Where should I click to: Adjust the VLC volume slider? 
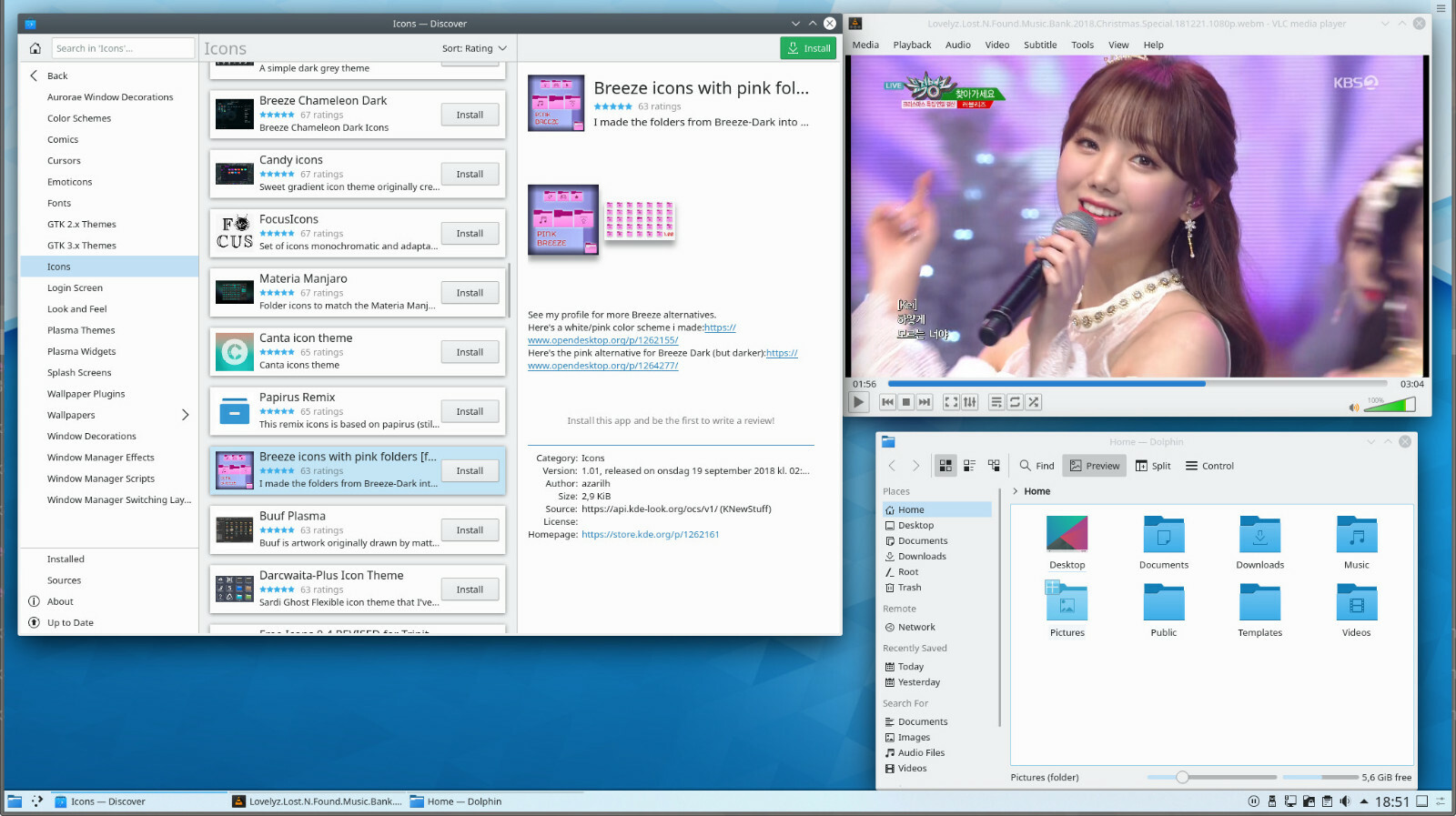point(1390,405)
